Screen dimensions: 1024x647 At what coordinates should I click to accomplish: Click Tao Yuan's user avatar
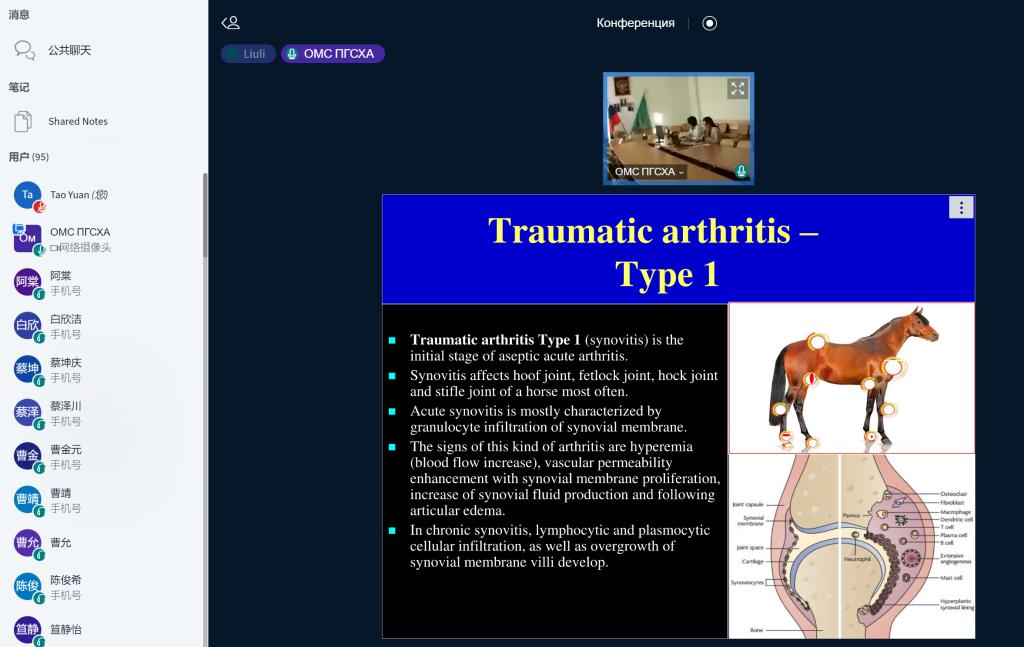tap(28, 195)
